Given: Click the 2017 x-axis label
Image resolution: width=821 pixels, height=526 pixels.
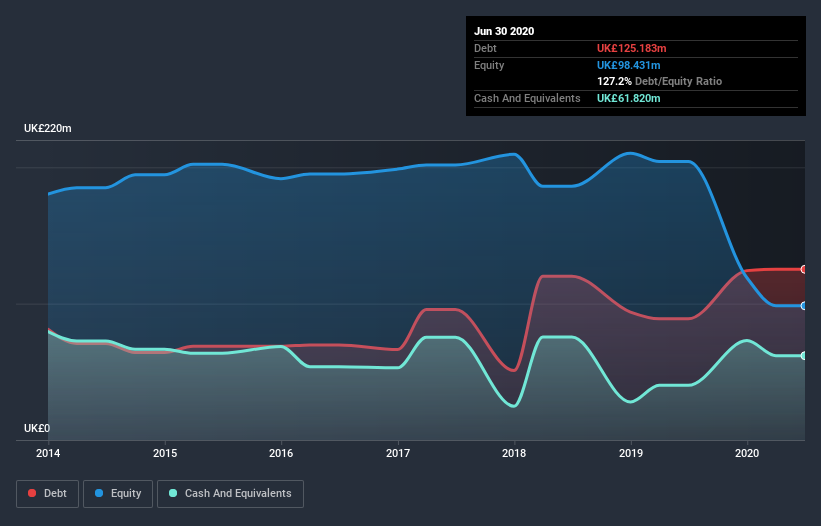Looking at the screenshot, I should coord(398,453).
